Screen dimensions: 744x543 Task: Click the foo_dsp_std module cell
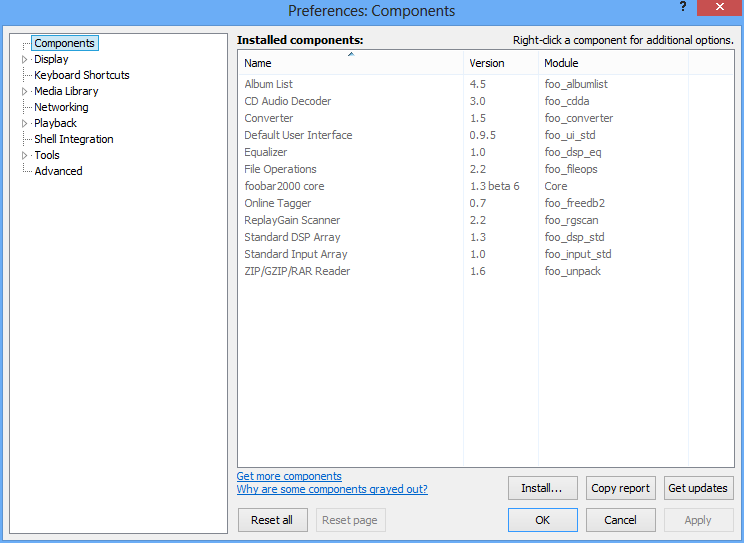click(x=575, y=237)
